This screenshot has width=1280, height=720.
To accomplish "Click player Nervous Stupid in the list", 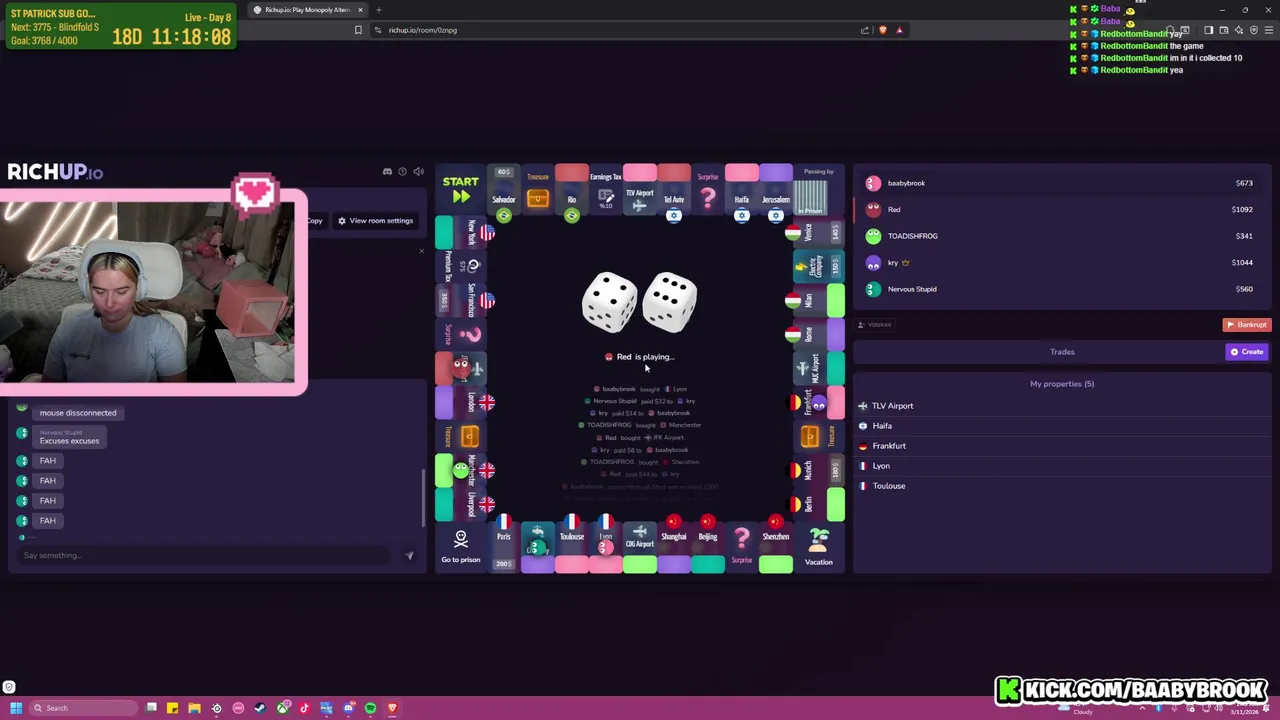I will tap(1062, 289).
